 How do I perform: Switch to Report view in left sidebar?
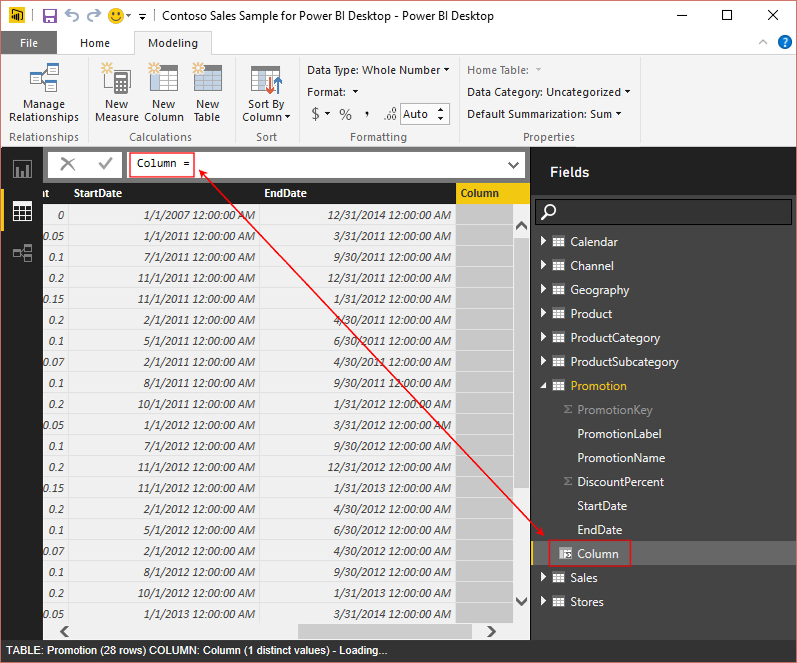pyautogui.click(x=22, y=169)
